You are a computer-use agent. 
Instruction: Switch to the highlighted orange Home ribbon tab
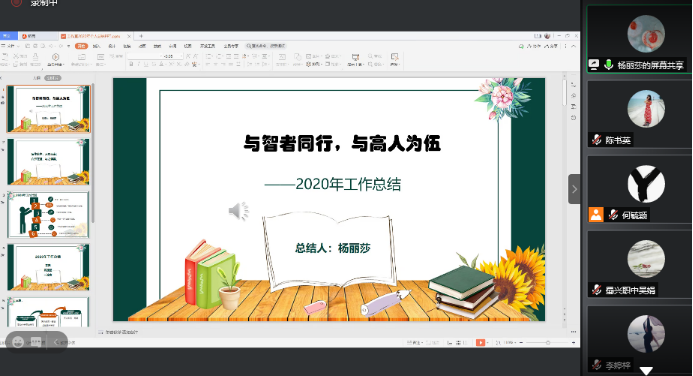point(81,46)
